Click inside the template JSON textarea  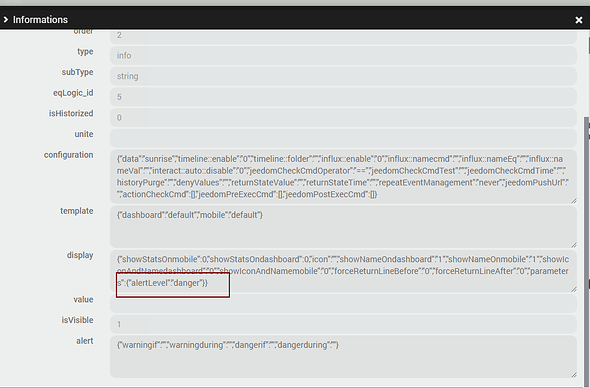click(x=343, y=227)
